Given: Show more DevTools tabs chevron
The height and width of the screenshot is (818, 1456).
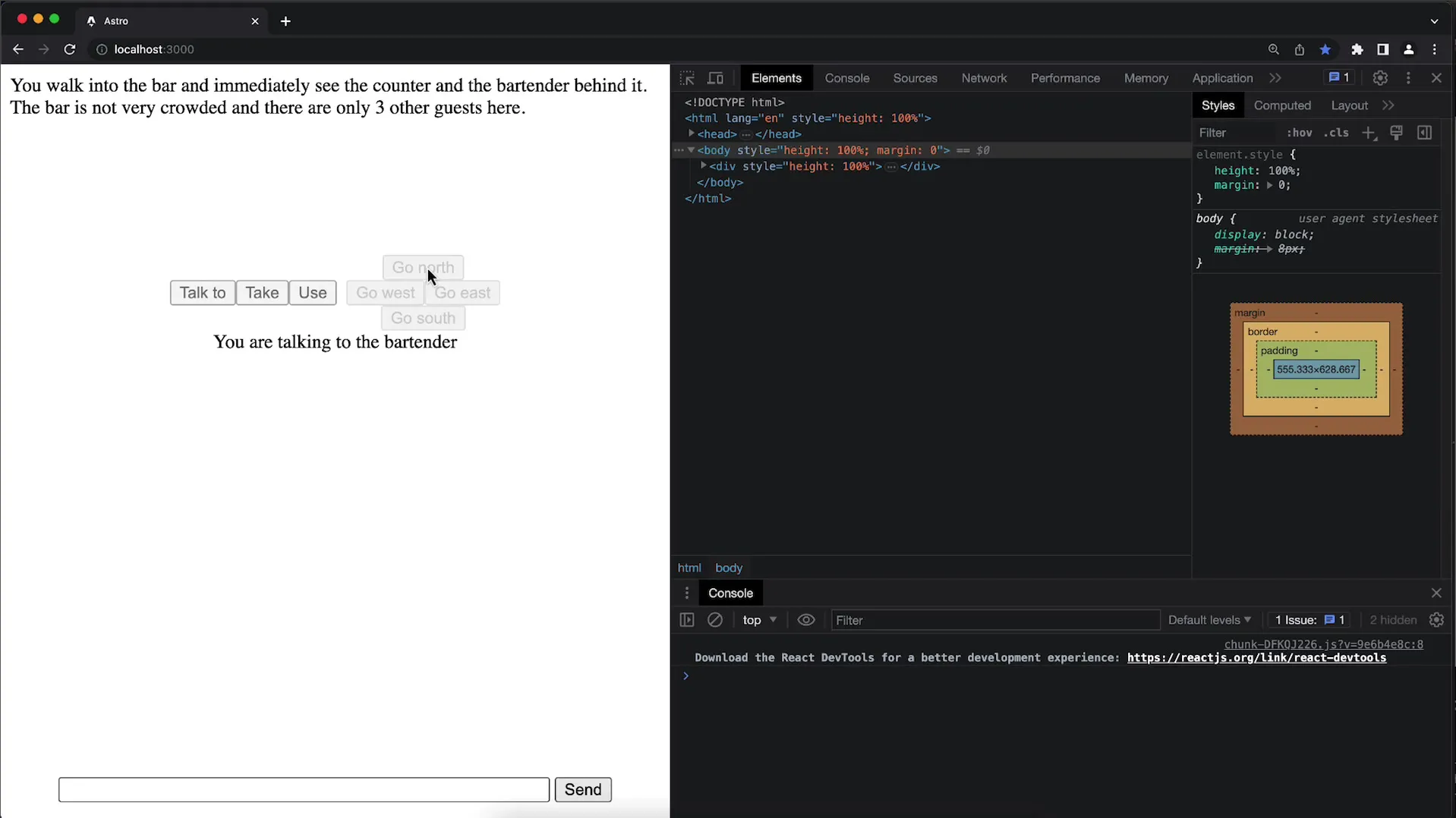Looking at the screenshot, I should [1275, 78].
